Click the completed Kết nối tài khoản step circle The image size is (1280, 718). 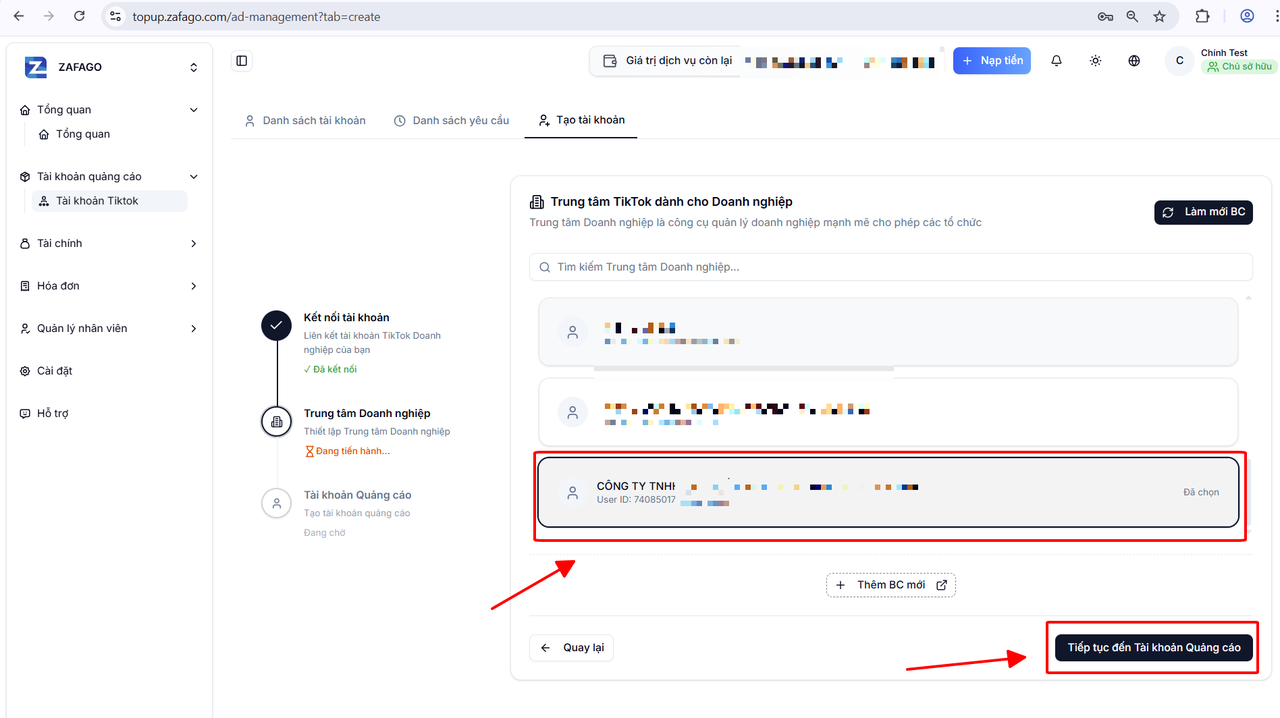(x=276, y=326)
